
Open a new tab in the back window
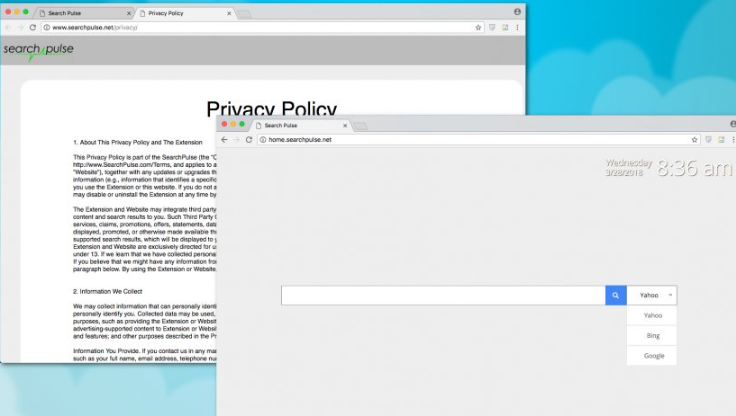pos(244,14)
